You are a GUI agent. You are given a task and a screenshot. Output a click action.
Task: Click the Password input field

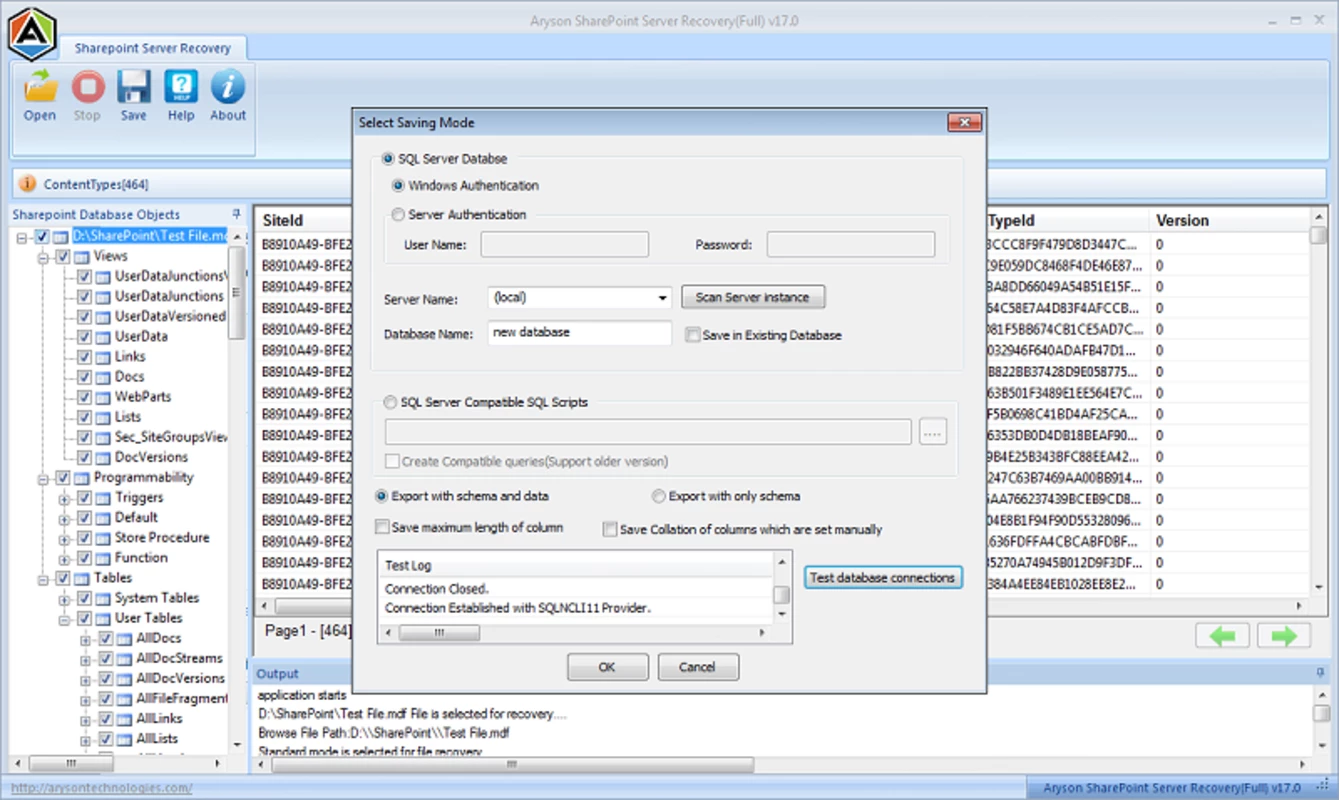851,244
